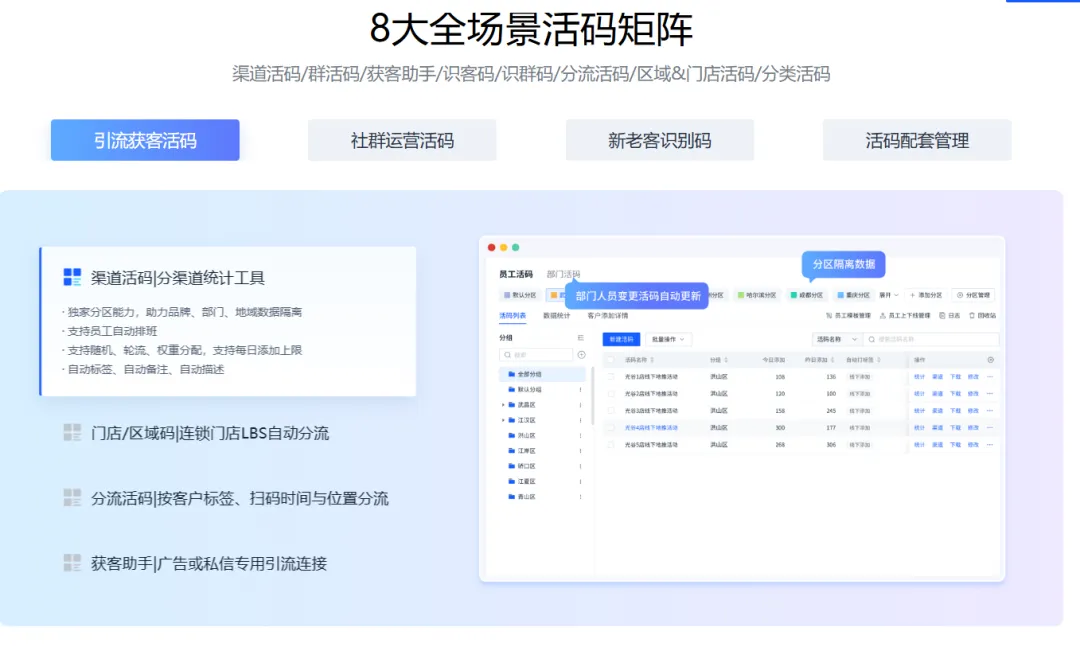Open table column settings gear icon

(990, 360)
